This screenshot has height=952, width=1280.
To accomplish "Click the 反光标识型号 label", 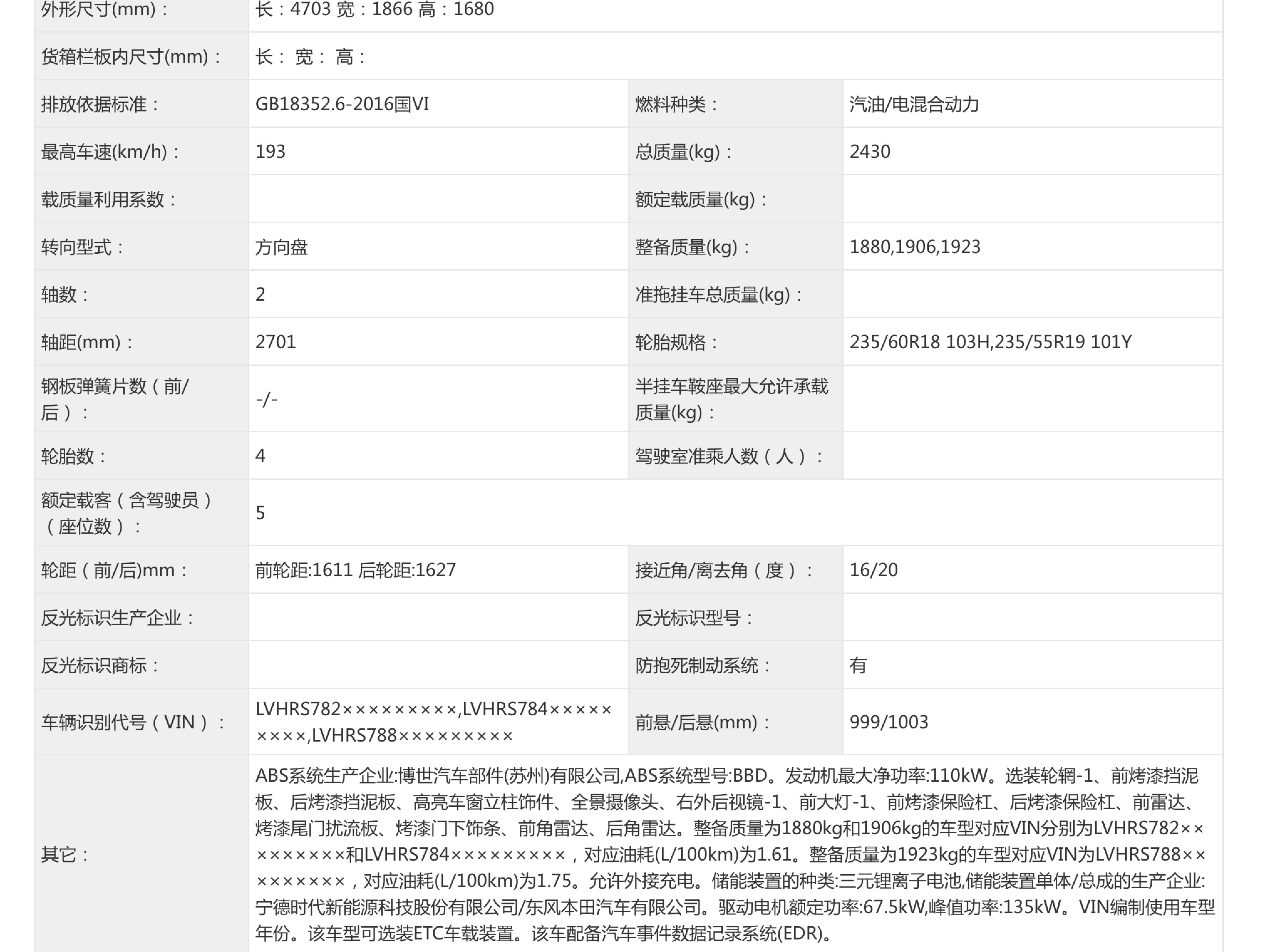I will [x=694, y=618].
